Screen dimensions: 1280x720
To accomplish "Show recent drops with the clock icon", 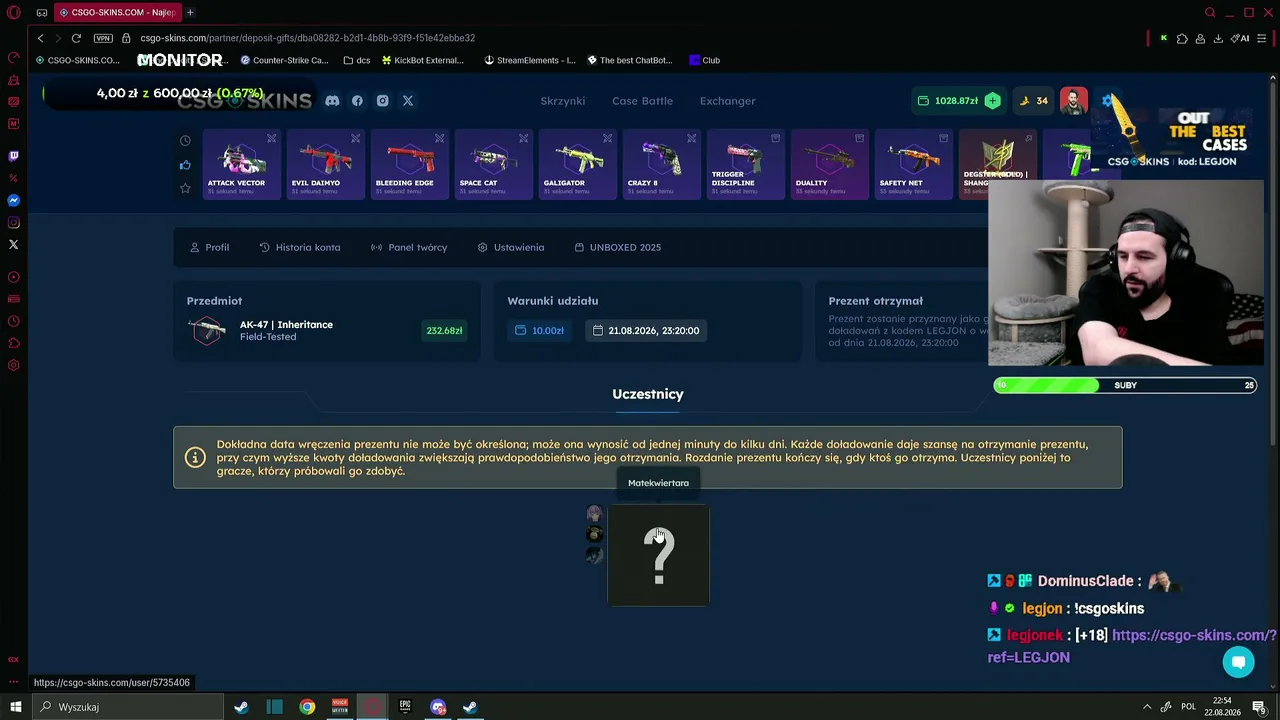I will click(185, 141).
